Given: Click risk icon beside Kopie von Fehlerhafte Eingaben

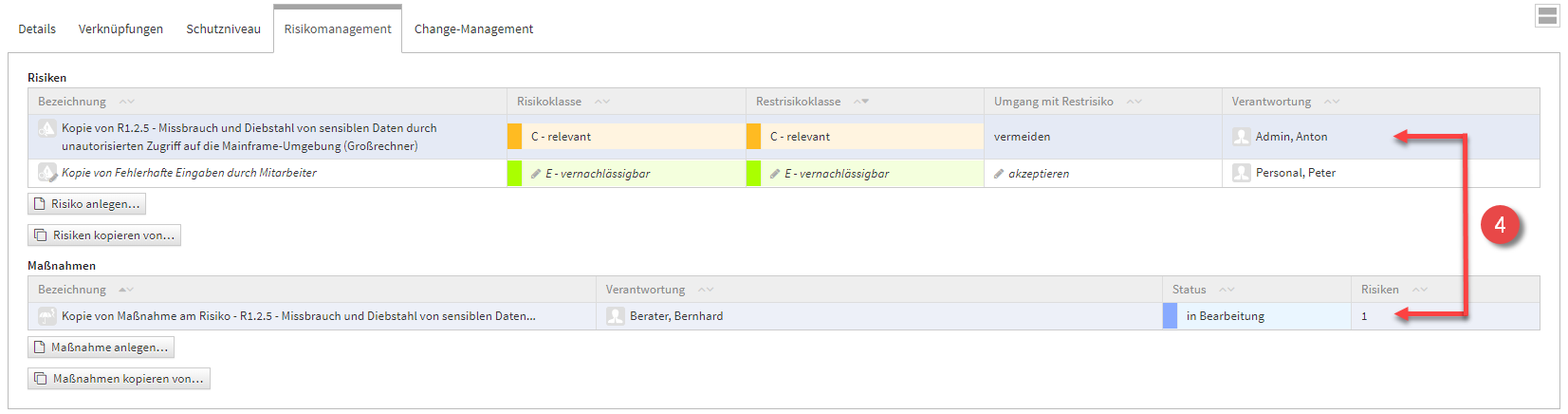Looking at the screenshot, I should [x=46, y=173].
